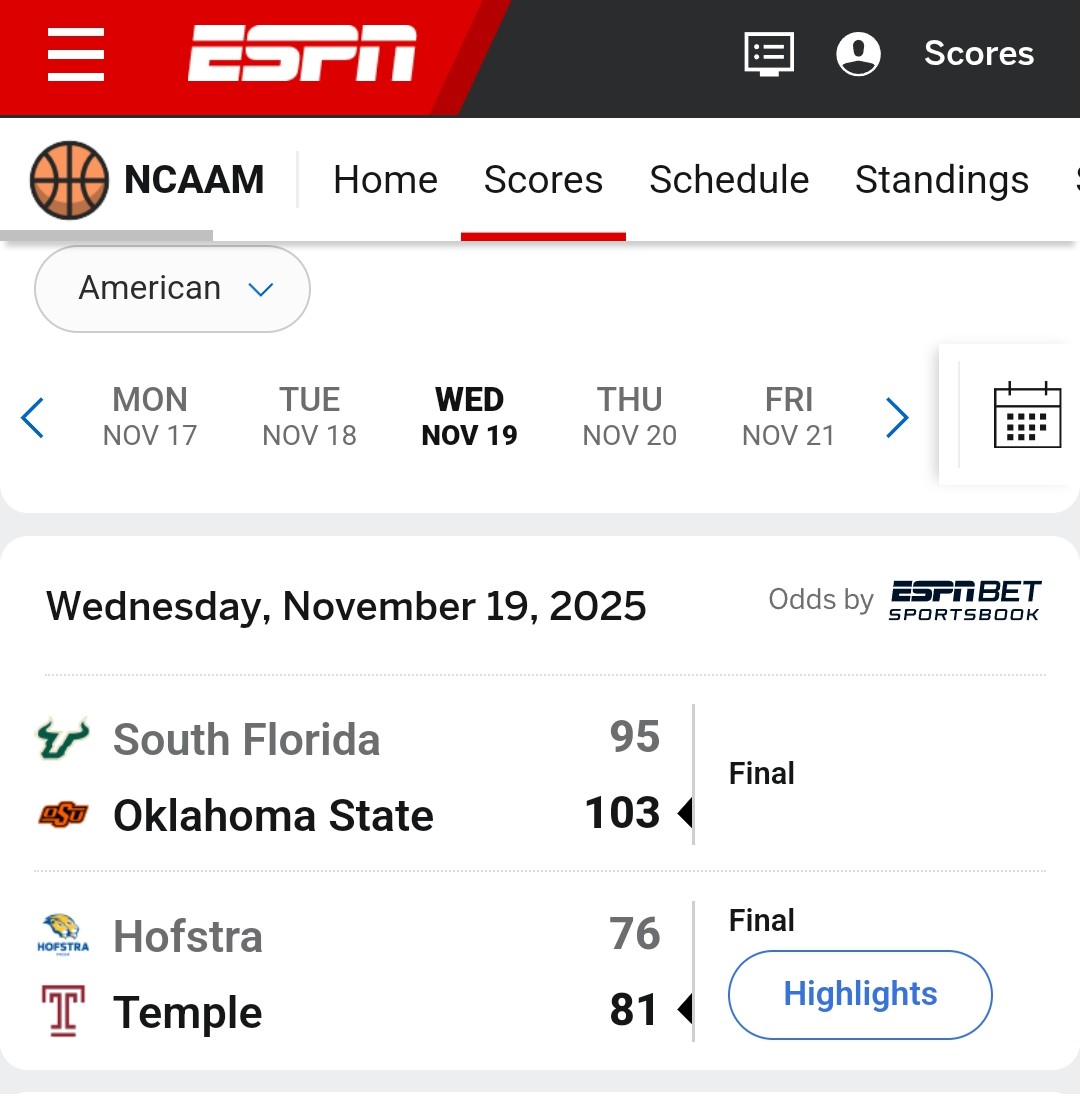Tap the Oklahoma State team logo
Screen dimensions: 1080x1094
point(63,815)
